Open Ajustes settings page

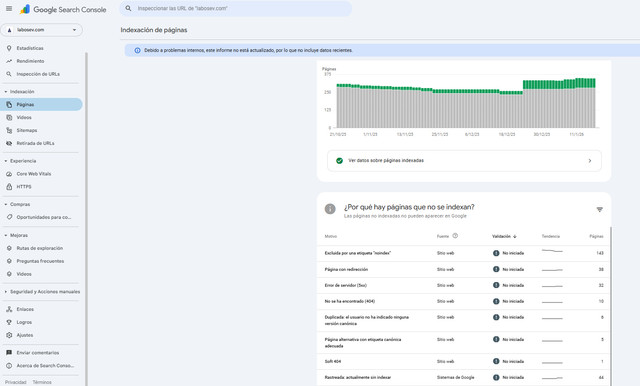tap(24, 335)
